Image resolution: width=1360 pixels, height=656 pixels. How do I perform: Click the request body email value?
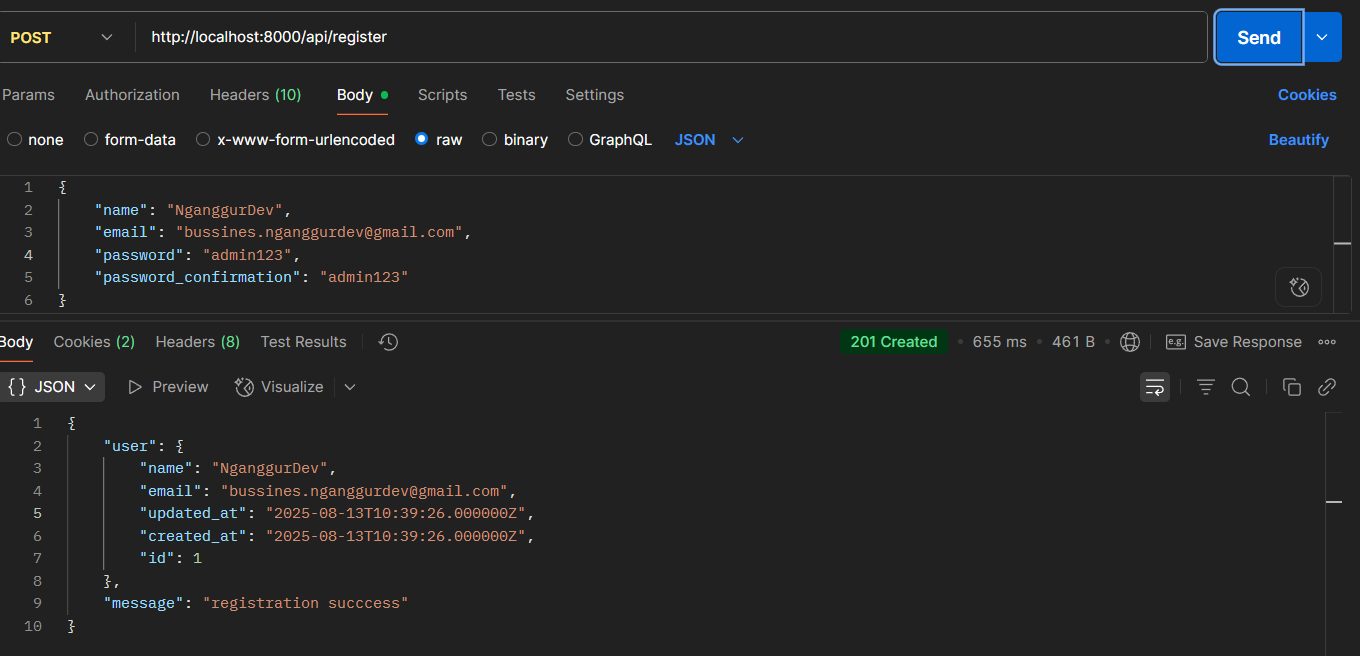click(x=319, y=232)
